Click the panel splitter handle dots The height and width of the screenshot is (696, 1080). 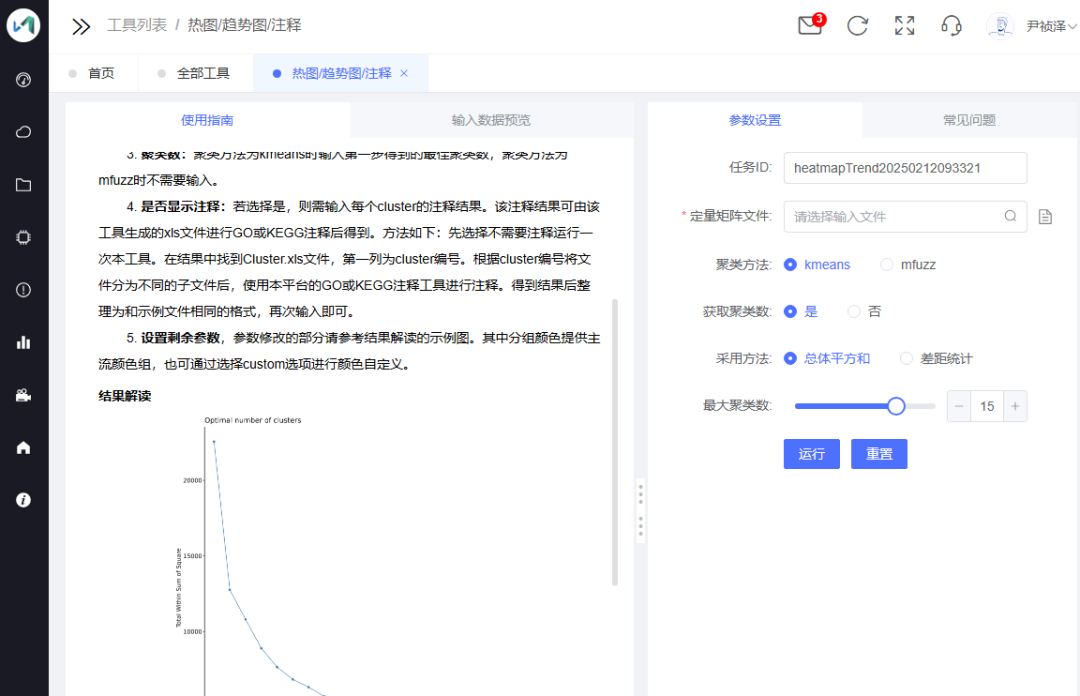(641, 511)
